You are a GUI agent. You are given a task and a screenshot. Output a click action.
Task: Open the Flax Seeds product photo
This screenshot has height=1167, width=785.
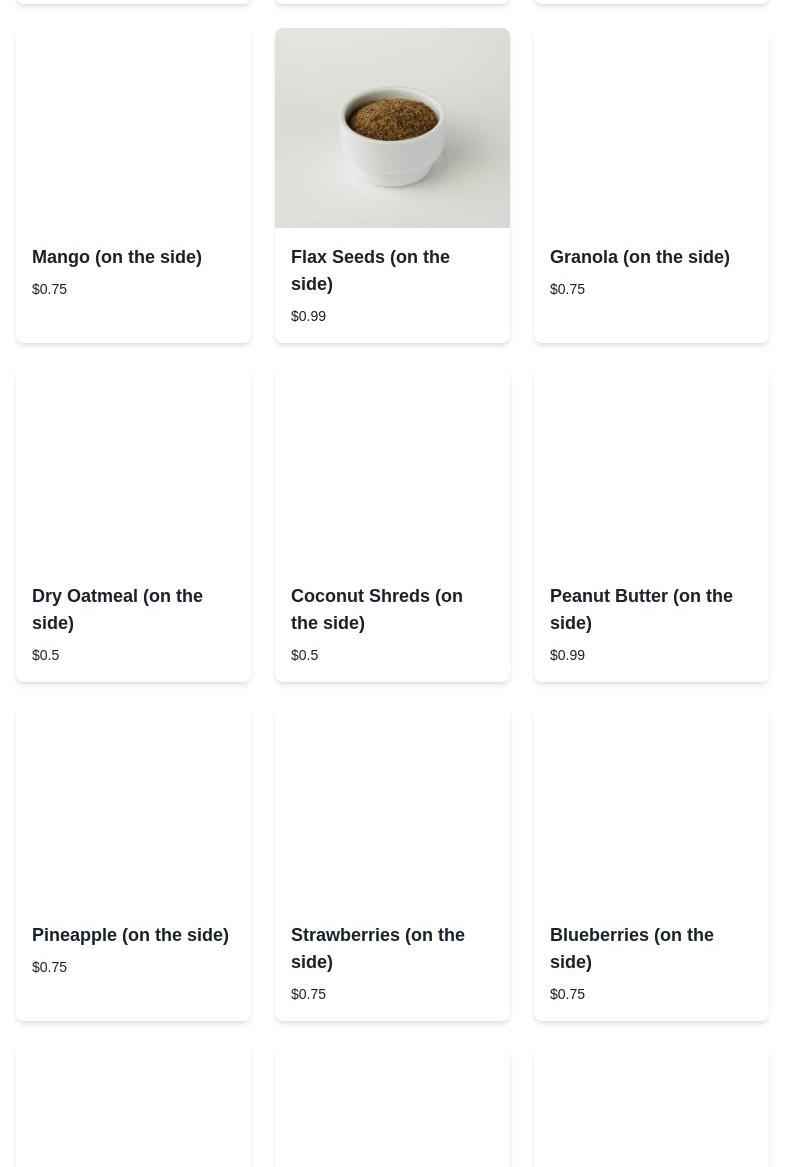click(x=392, y=128)
